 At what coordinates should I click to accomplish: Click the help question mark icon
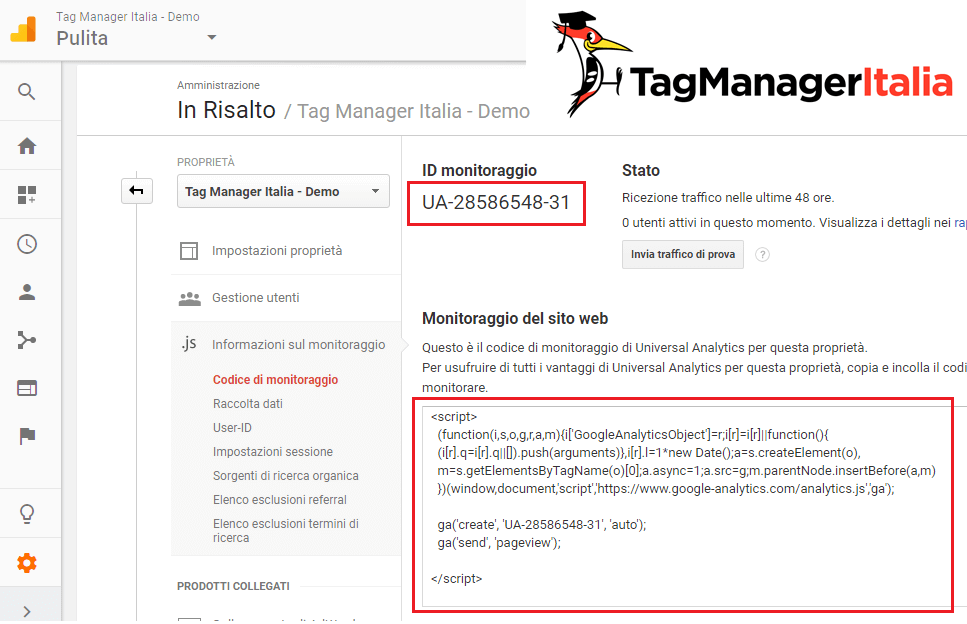click(762, 255)
